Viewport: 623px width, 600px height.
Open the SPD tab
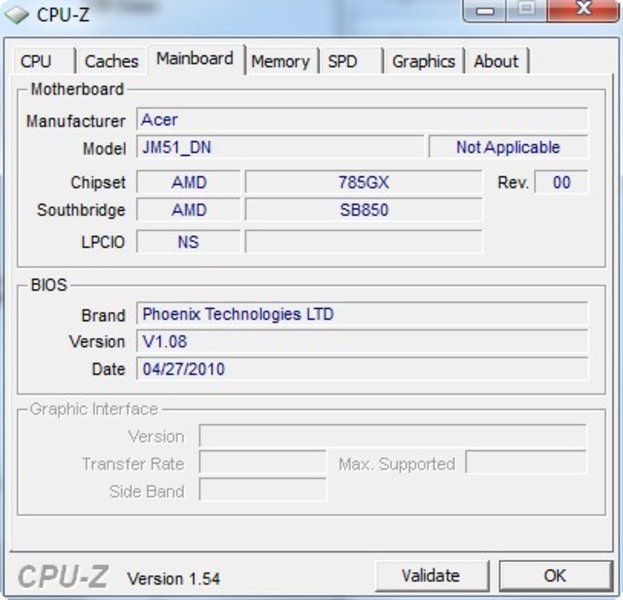coord(350,61)
